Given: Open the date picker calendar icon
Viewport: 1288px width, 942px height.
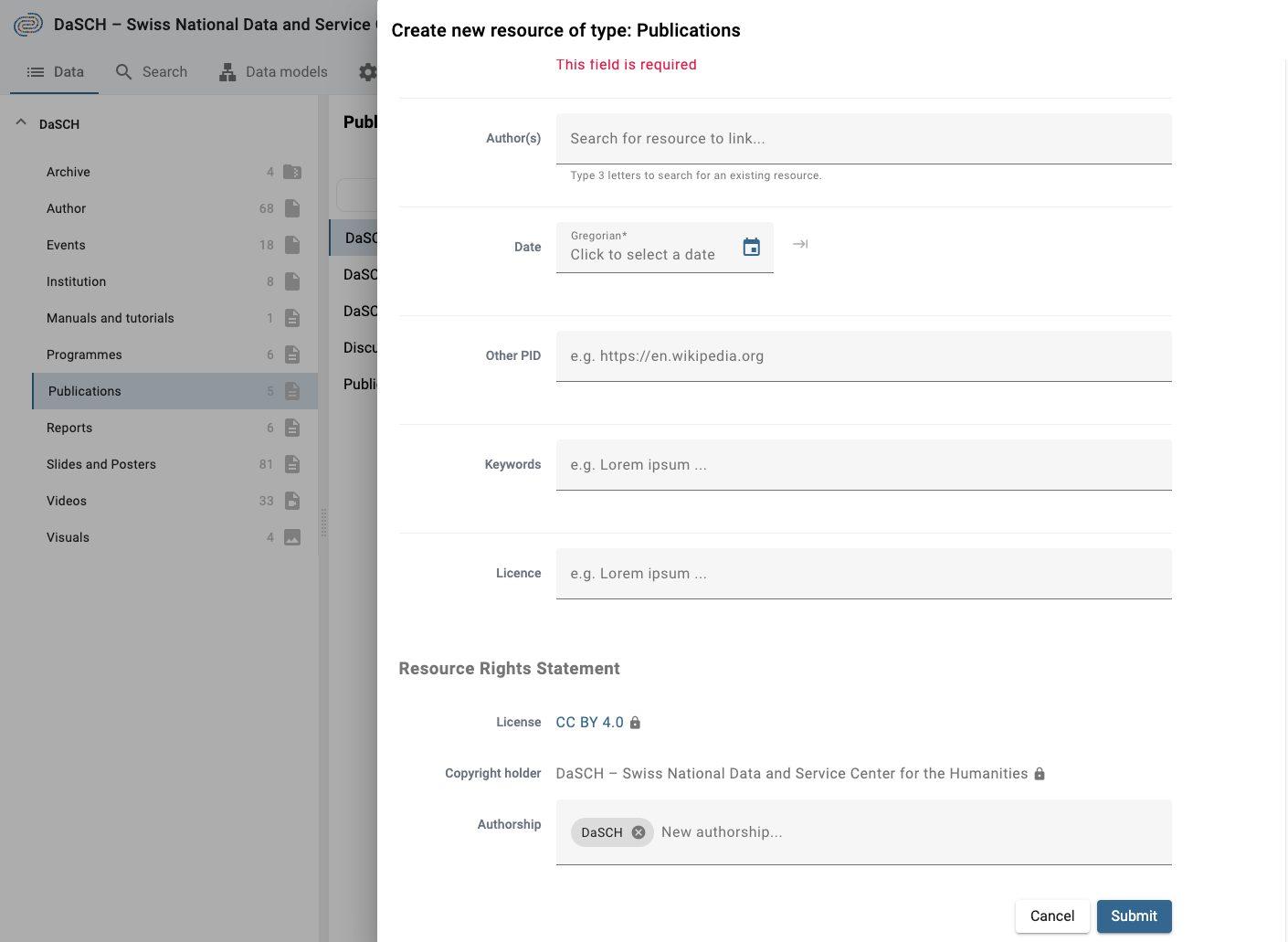Looking at the screenshot, I should (752, 247).
